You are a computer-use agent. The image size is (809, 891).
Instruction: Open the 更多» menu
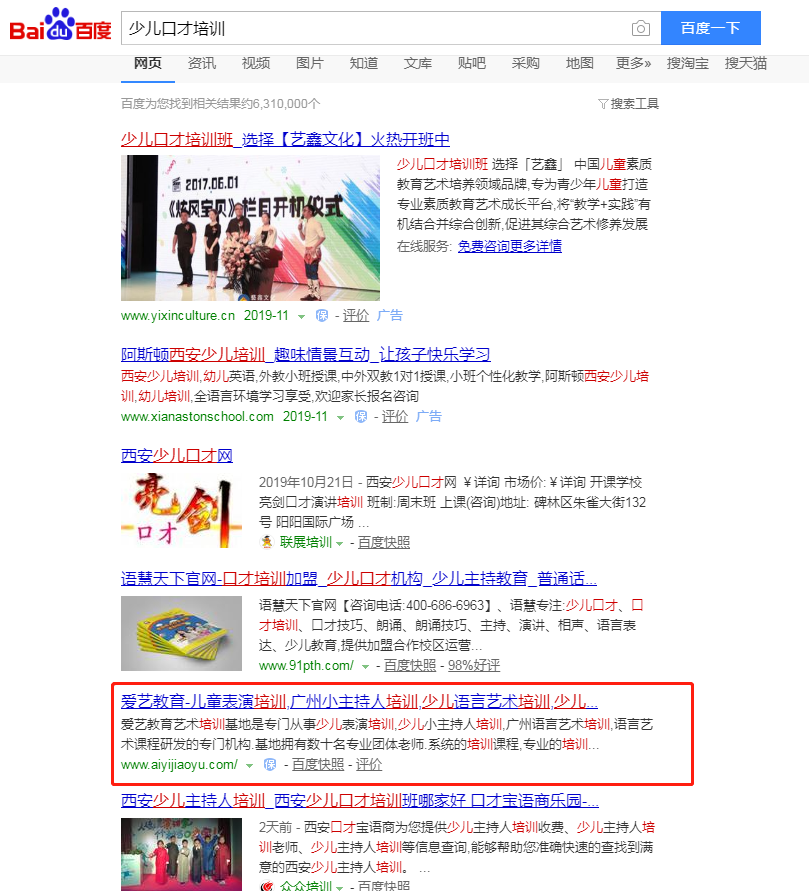(633, 63)
